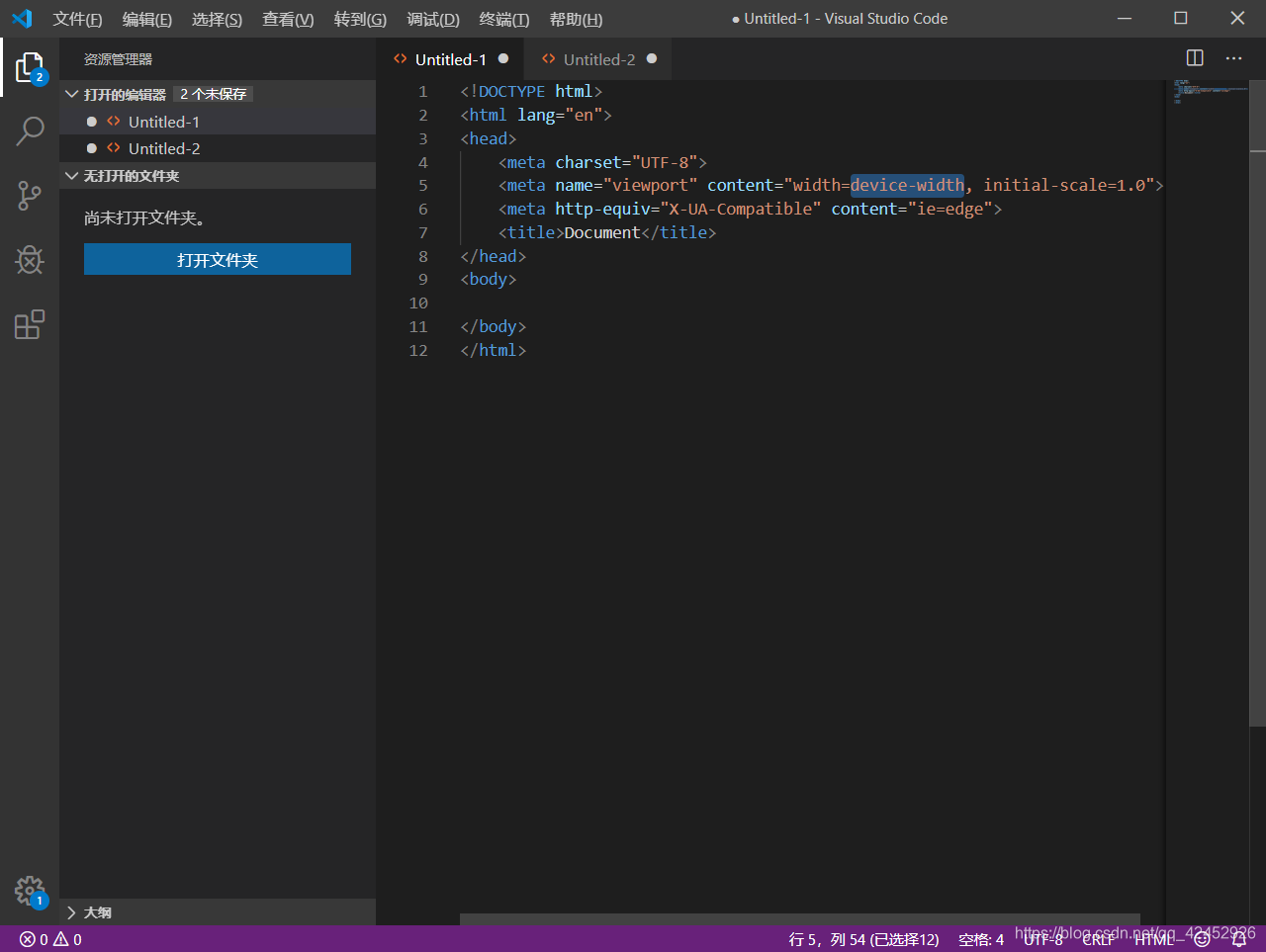This screenshot has height=952, width=1266.
Task: Select Untitled-1 in open editors list
Action: tap(218, 122)
